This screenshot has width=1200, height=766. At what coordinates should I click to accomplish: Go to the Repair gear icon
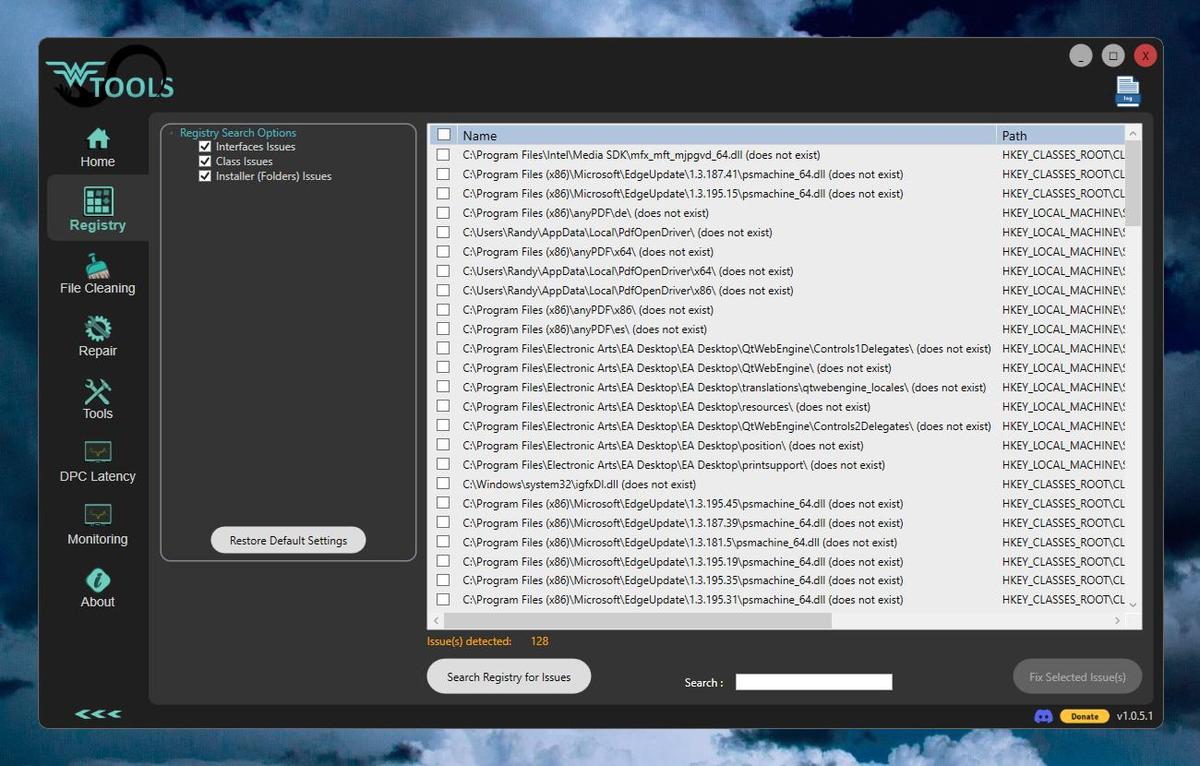click(x=98, y=328)
